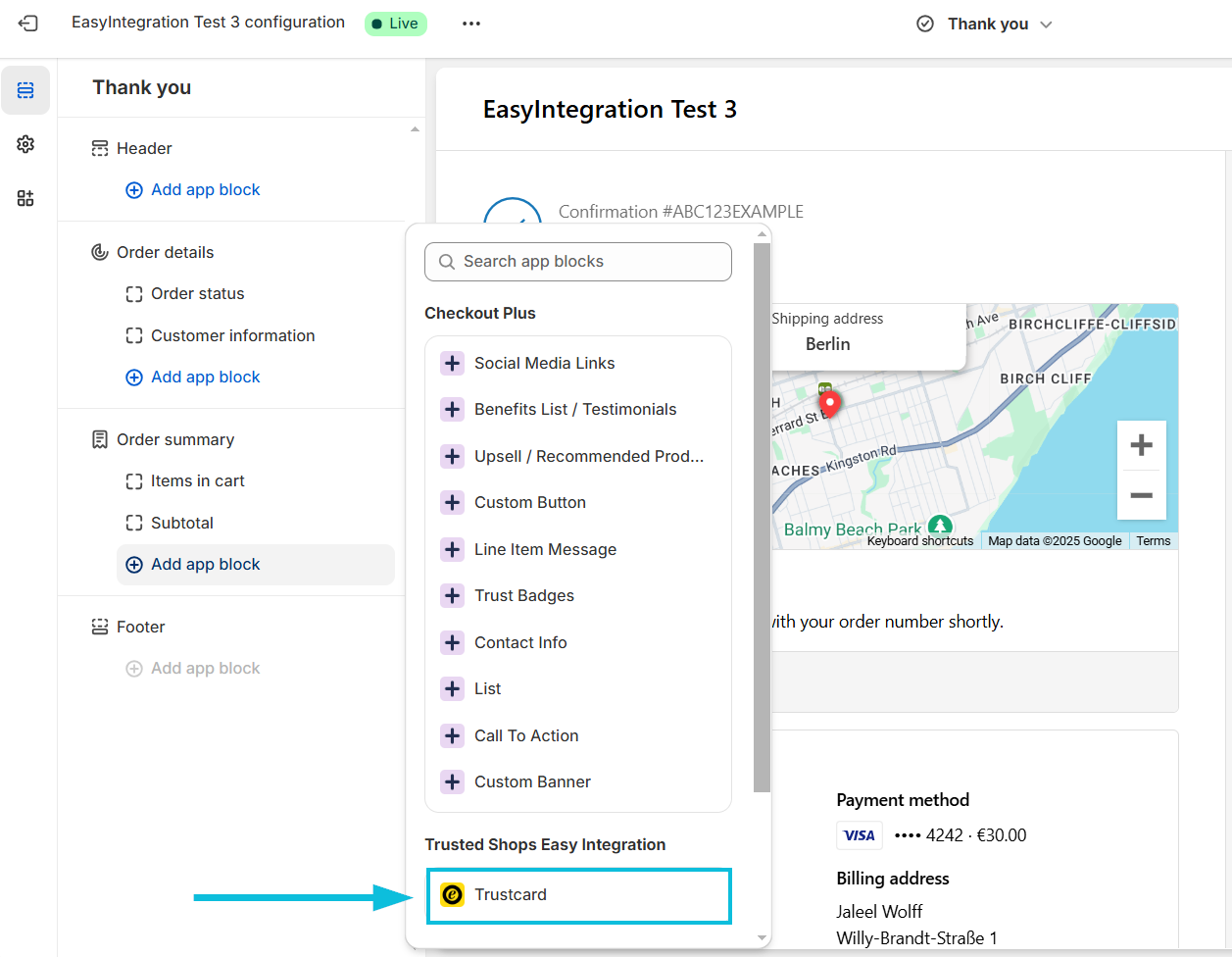
Task: Click the app block popup scrollbar
Action: 762,517
